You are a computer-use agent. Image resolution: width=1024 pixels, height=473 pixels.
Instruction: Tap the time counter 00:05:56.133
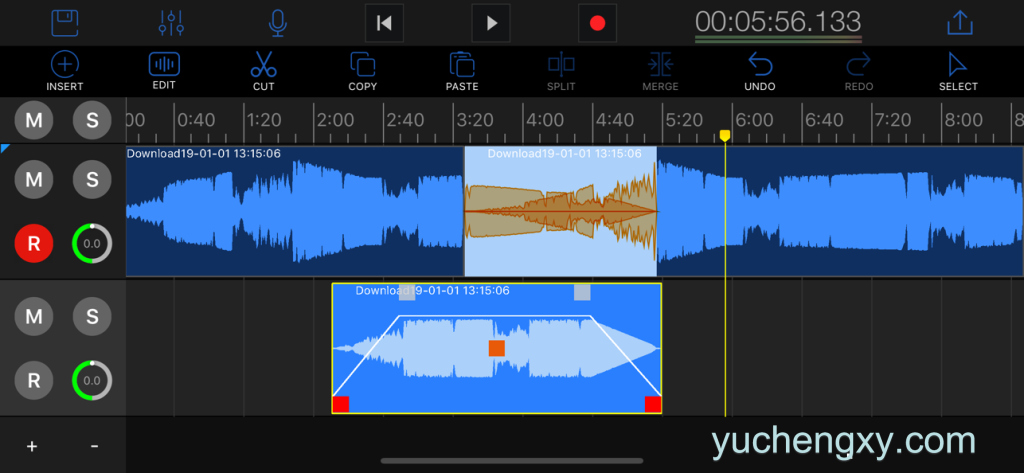[778, 22]
